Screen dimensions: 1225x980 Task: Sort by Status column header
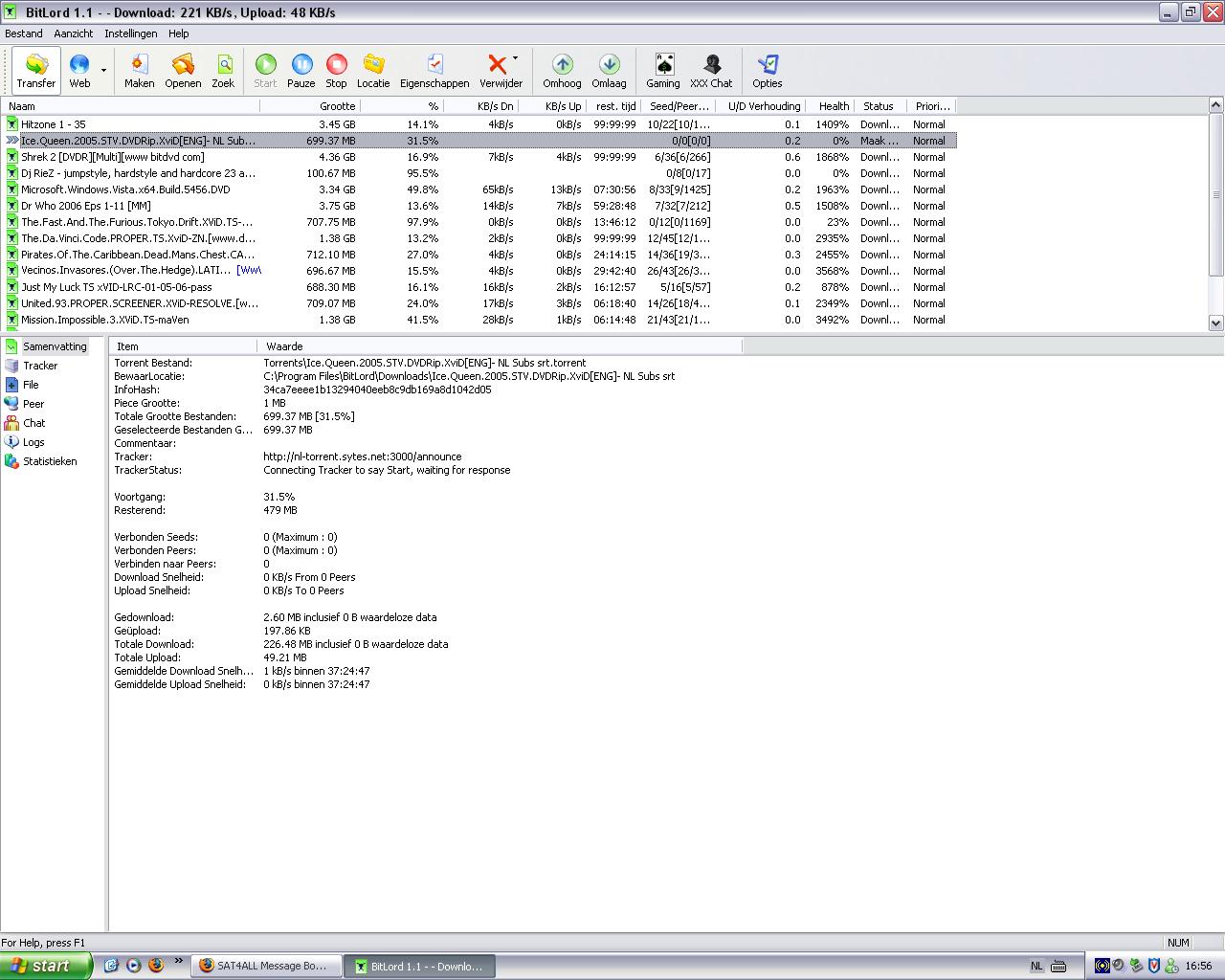point(880,106)
